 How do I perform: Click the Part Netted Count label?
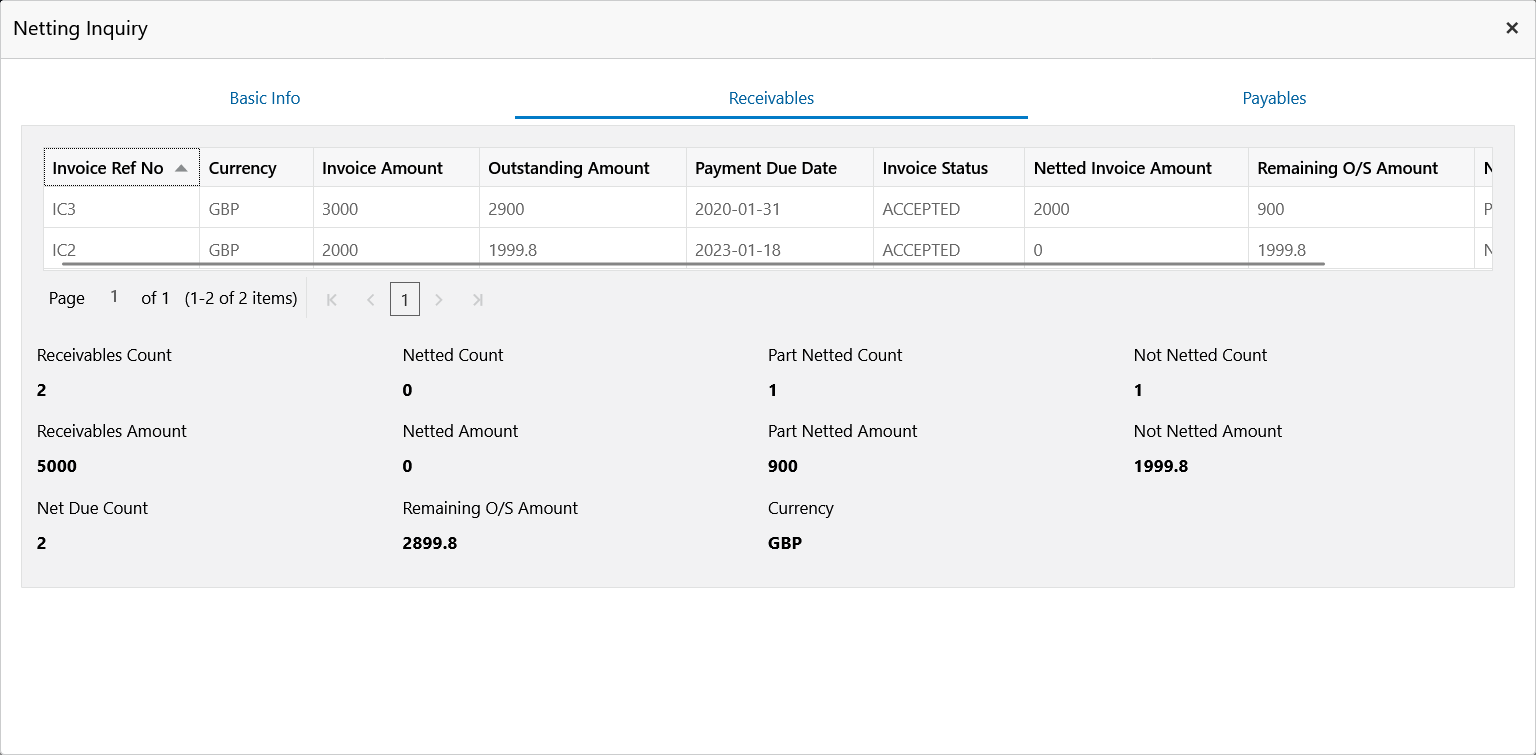click(x=835, y=355)
